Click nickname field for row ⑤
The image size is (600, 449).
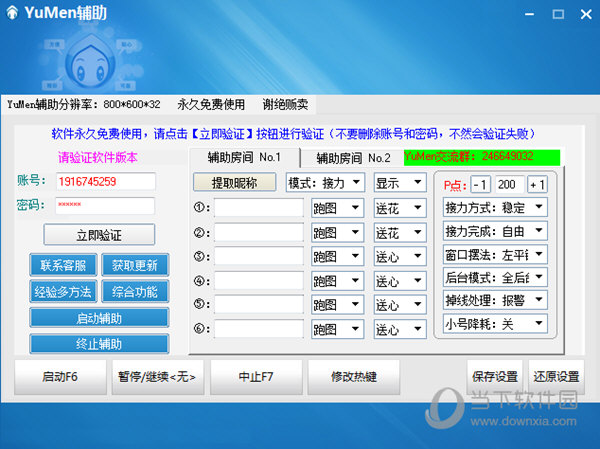(259, 305)
